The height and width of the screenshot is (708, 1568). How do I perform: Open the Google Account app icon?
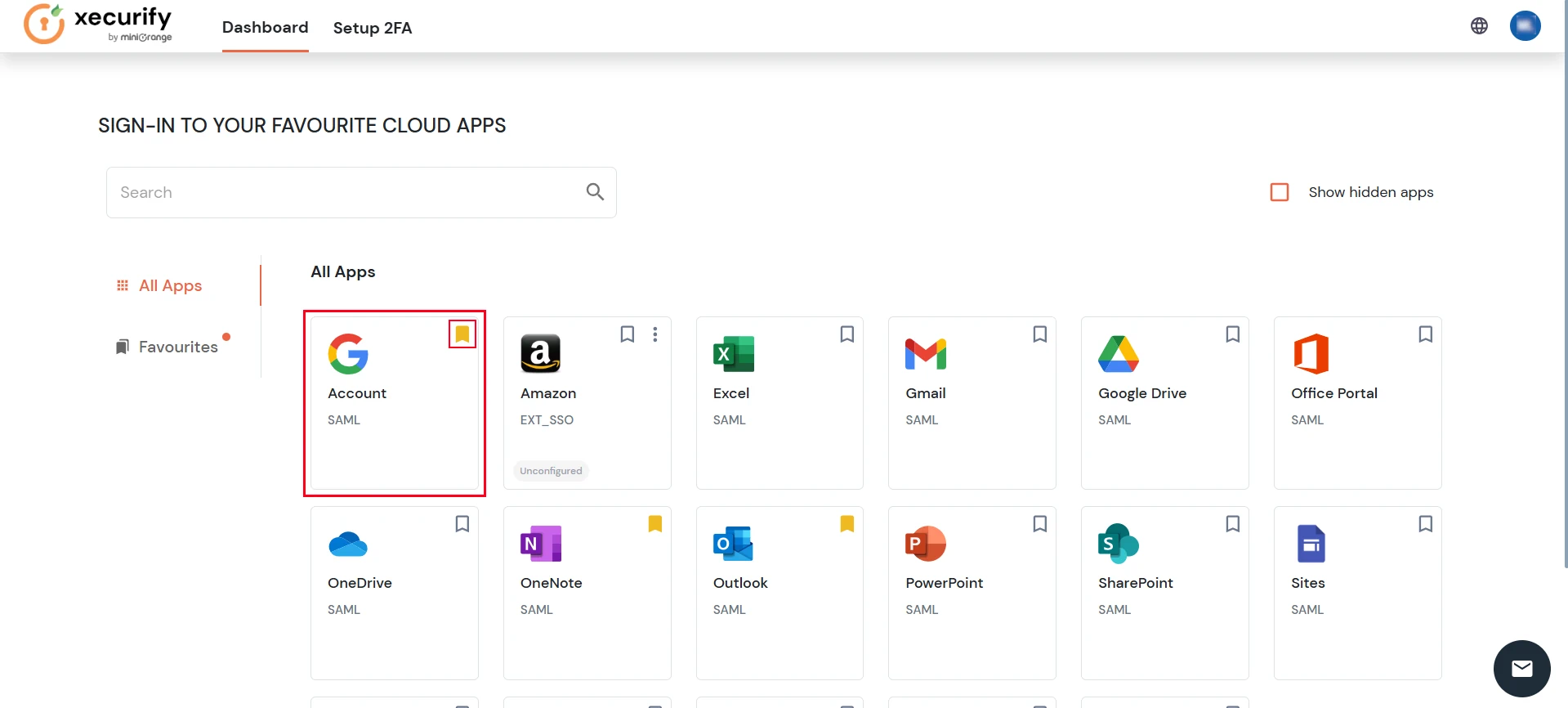point(348,354)
